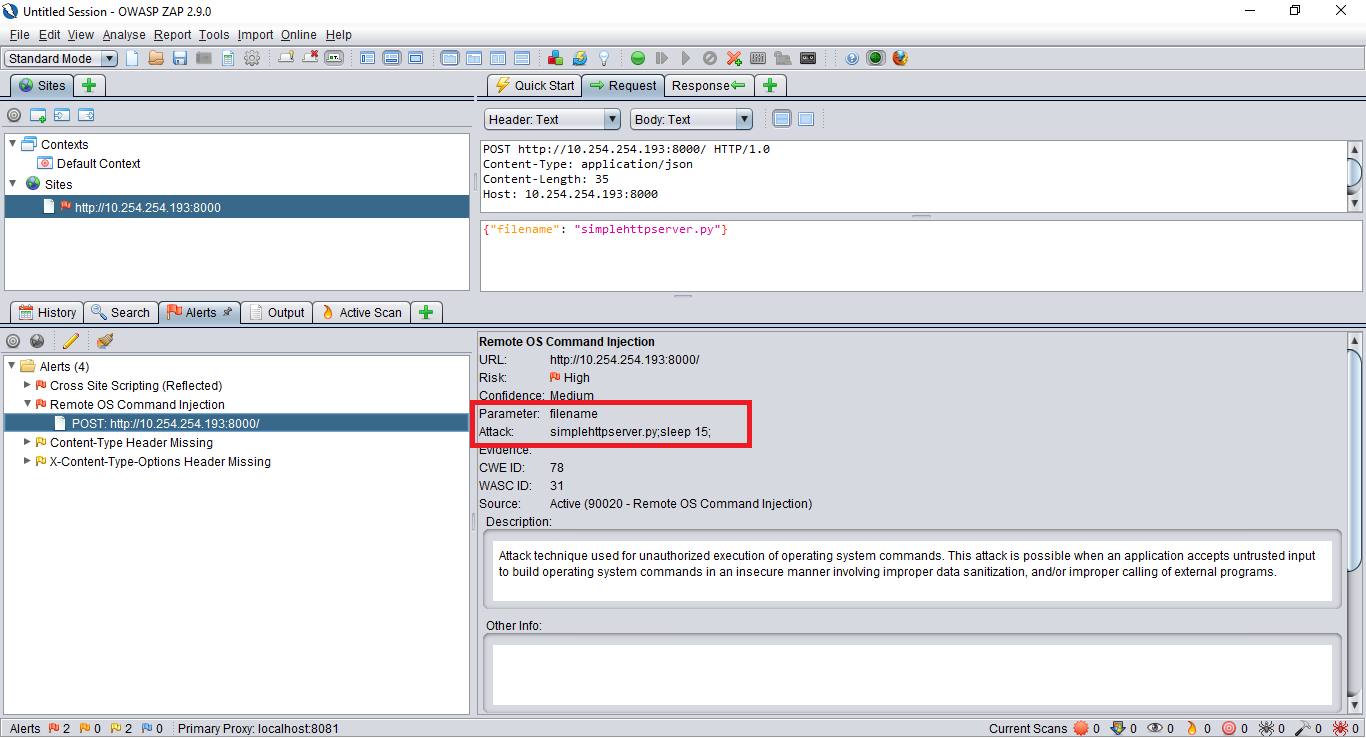
Task: Open the Standard Mode dropdown
Action: pyautogui.click(x=61, y=58)
